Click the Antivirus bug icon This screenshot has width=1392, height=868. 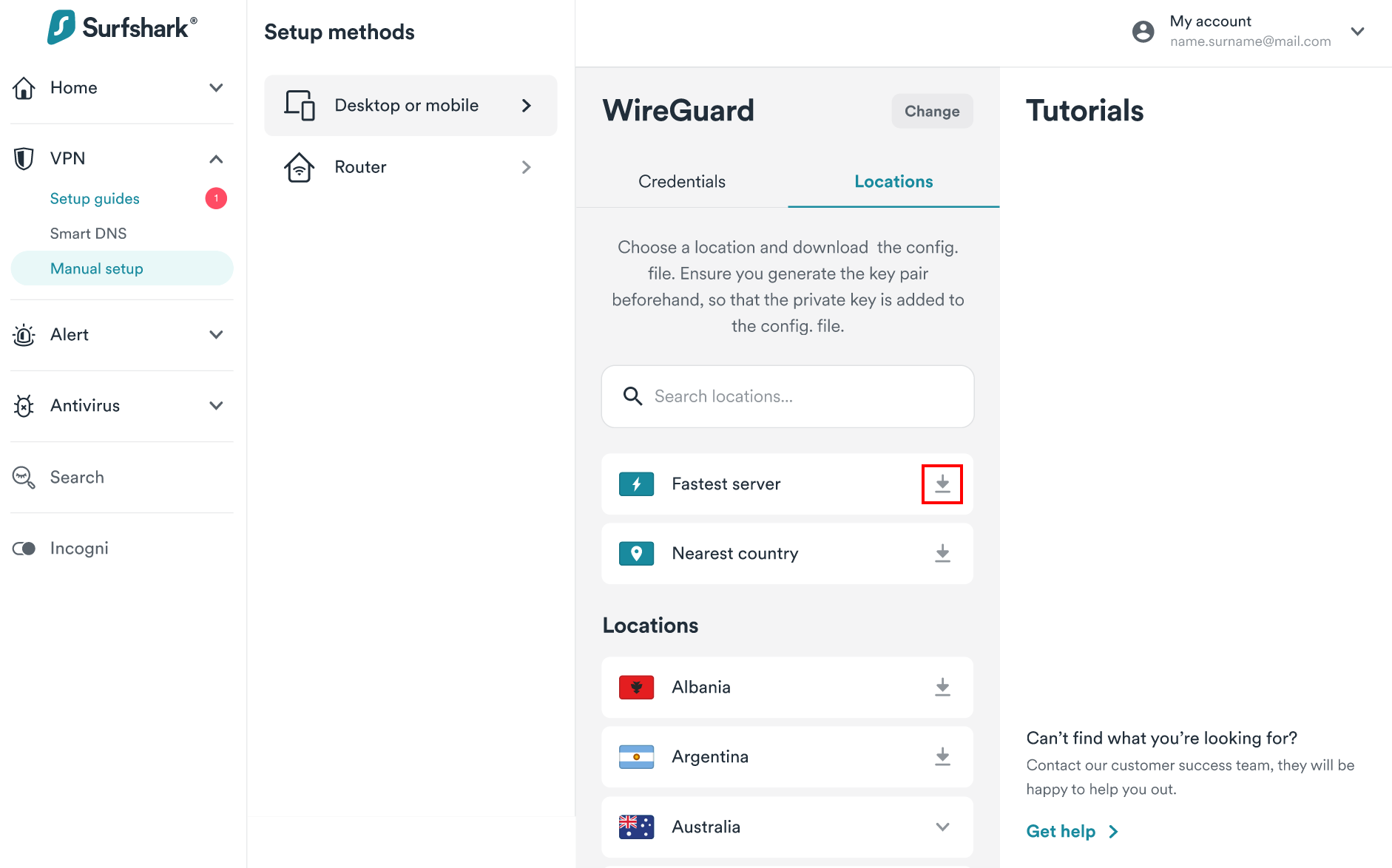click(x=24, y=405)
